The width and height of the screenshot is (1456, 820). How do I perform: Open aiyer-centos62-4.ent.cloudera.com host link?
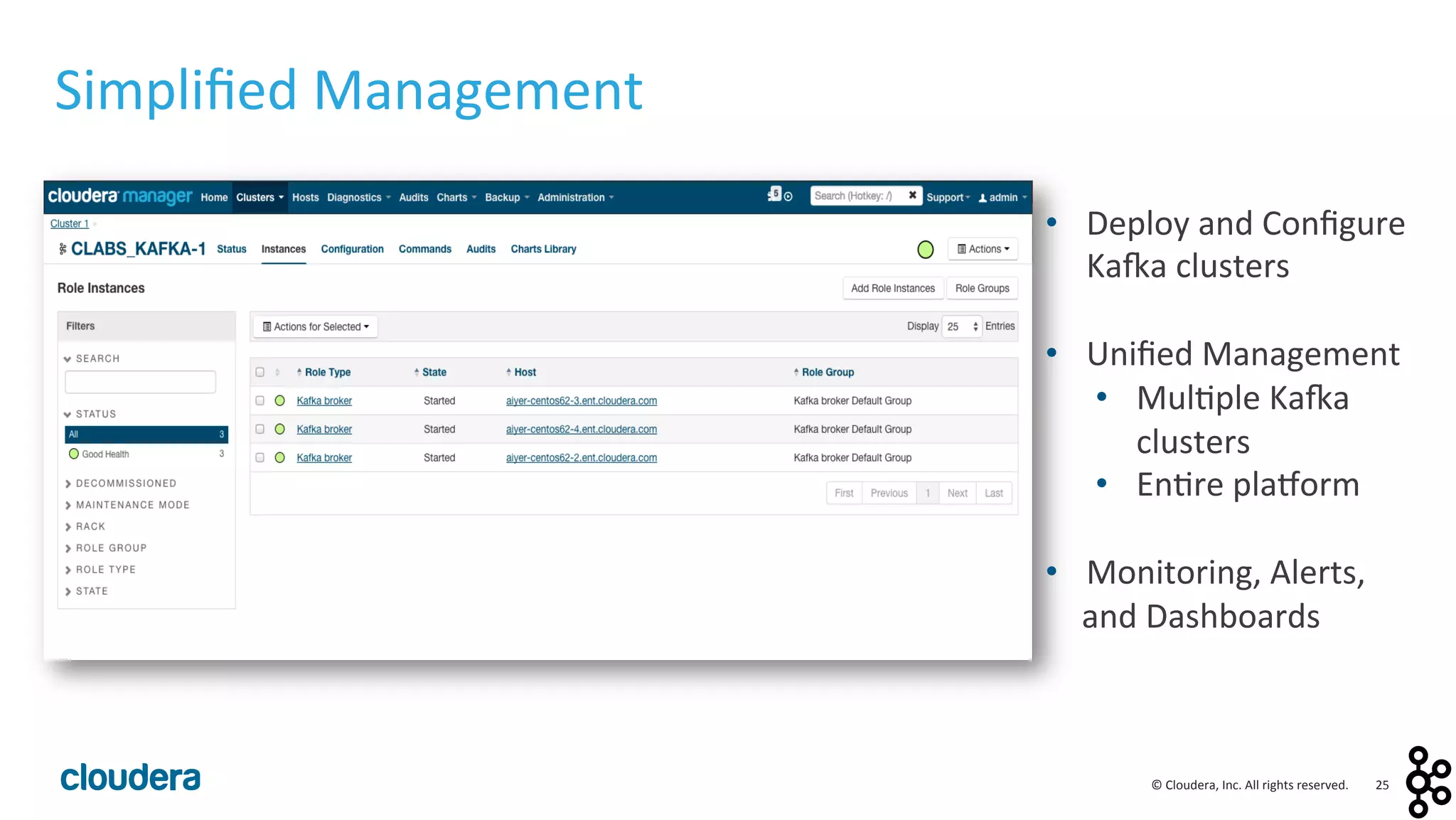(582, 430)
